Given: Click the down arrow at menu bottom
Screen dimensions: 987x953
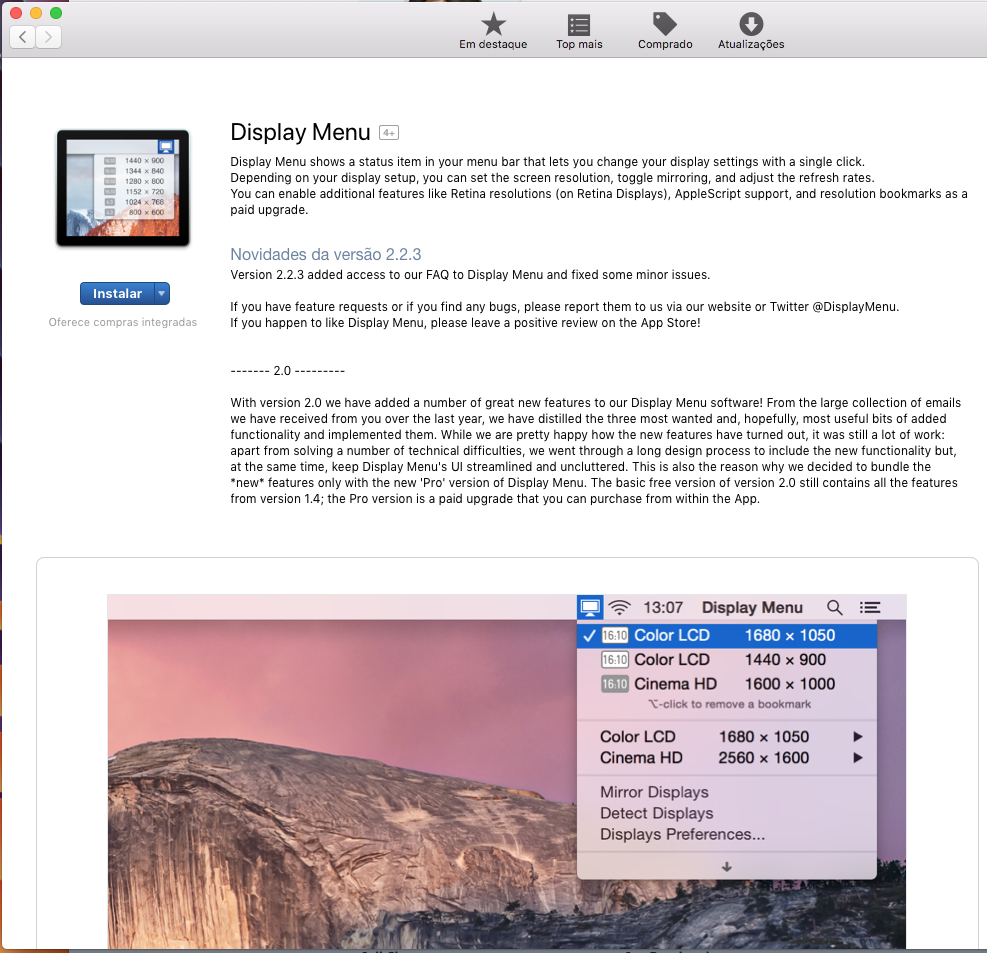Looking at the screenshot, I should pyautogui.click(x=726, y=867).
